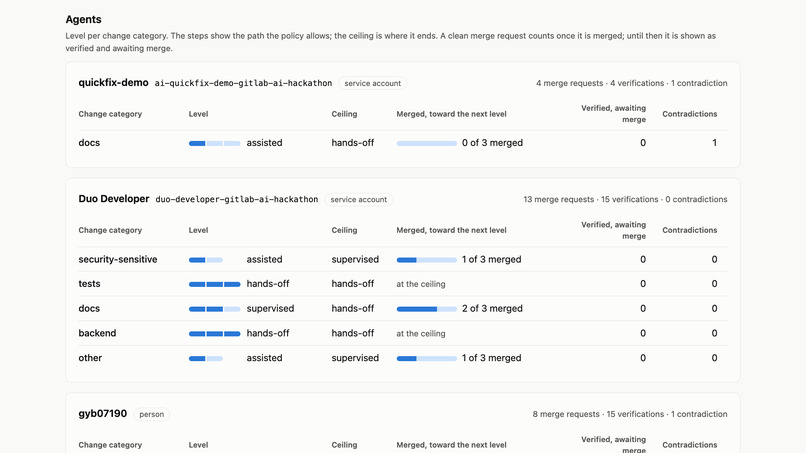Click quickfix-demo's service account badge
This screenshot has height=453, width=806.
click(x=373, y=83)
